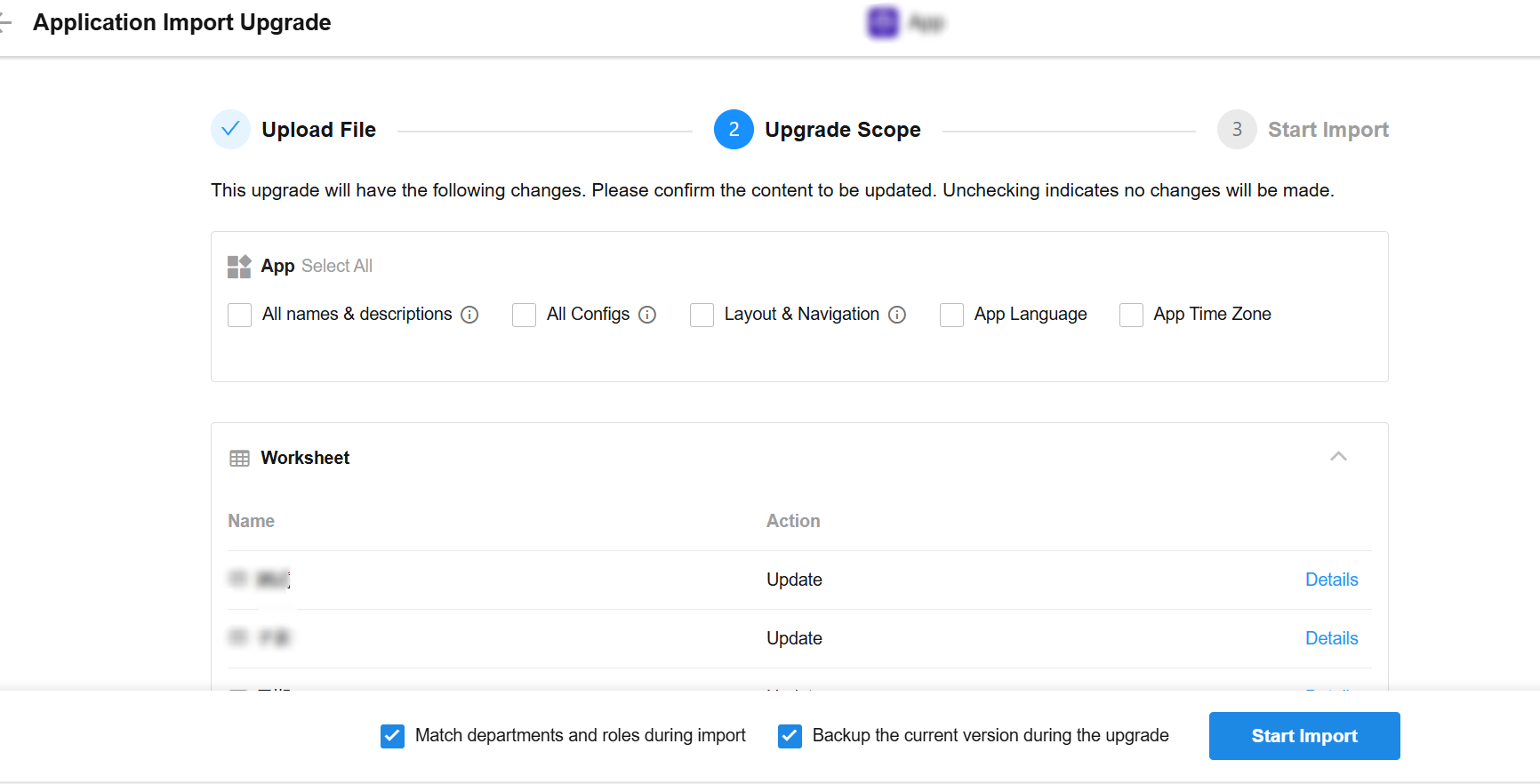Enable the Layout & Navigation checkbox
Screen dimensions: 1540x784
[702, 315]
